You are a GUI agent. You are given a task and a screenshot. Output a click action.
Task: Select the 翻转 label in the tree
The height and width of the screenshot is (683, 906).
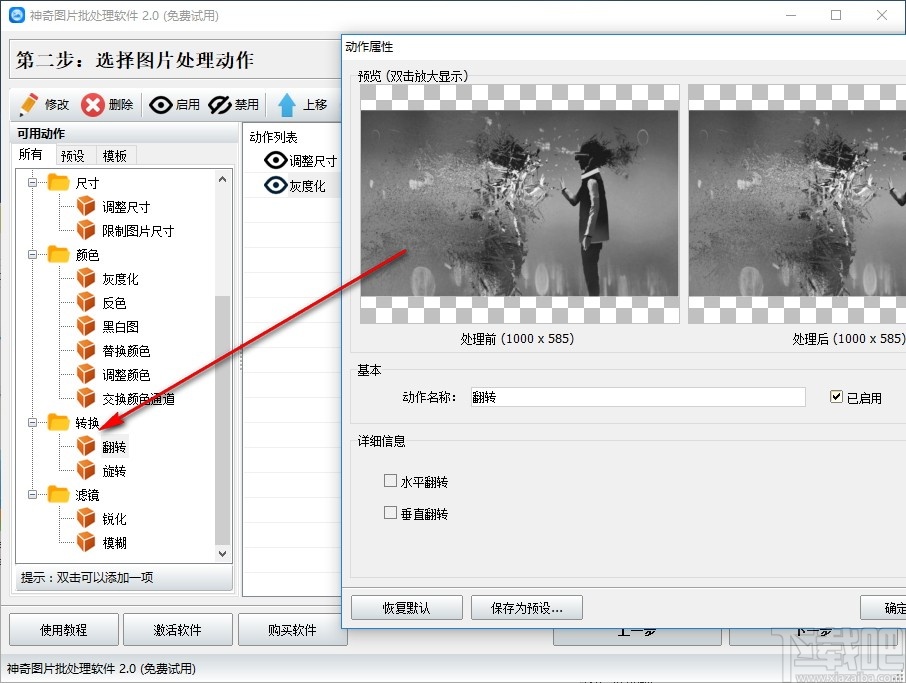click(114, 447)
